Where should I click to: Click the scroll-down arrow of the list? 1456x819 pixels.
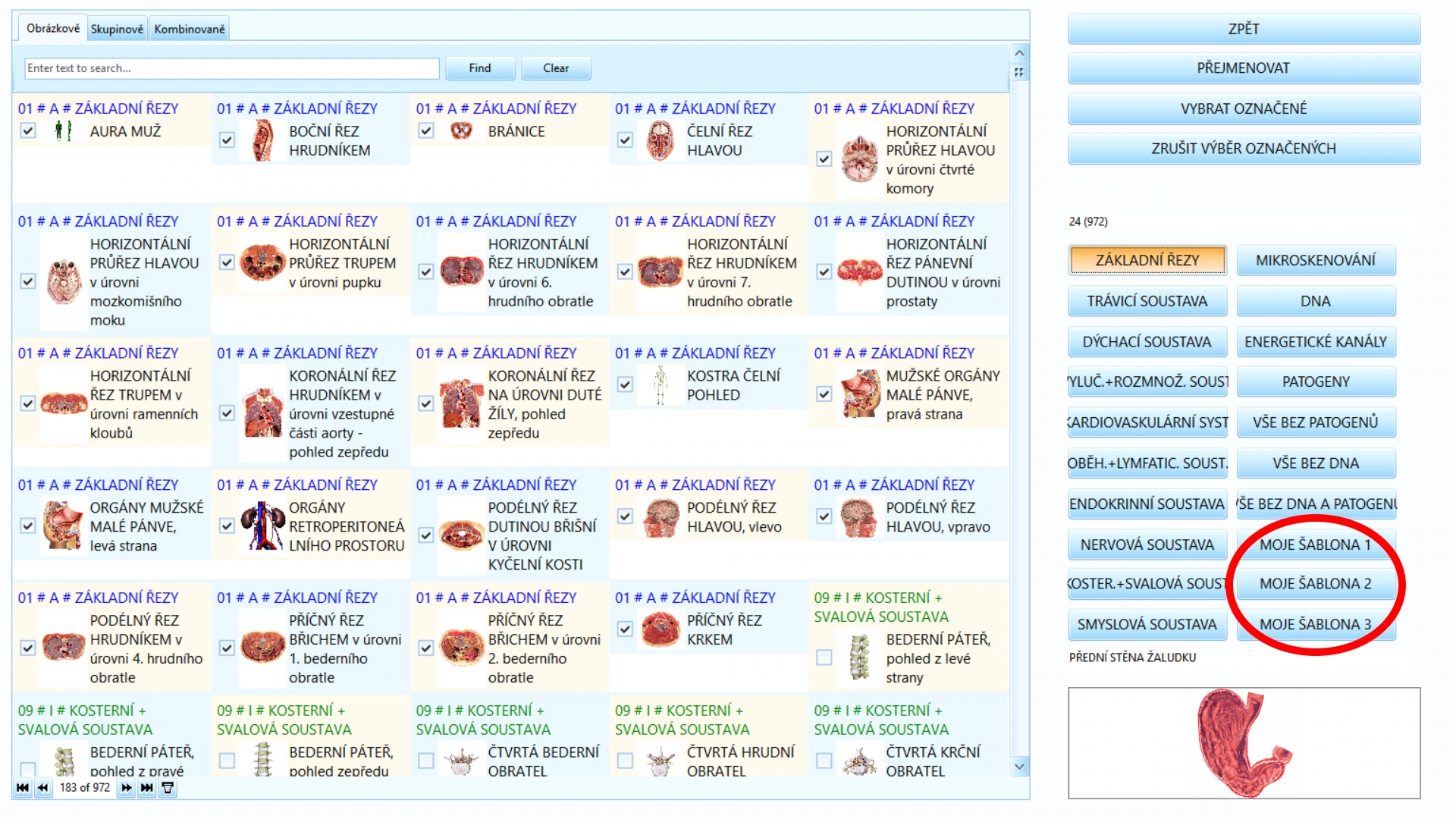(x=1019, y=767)
